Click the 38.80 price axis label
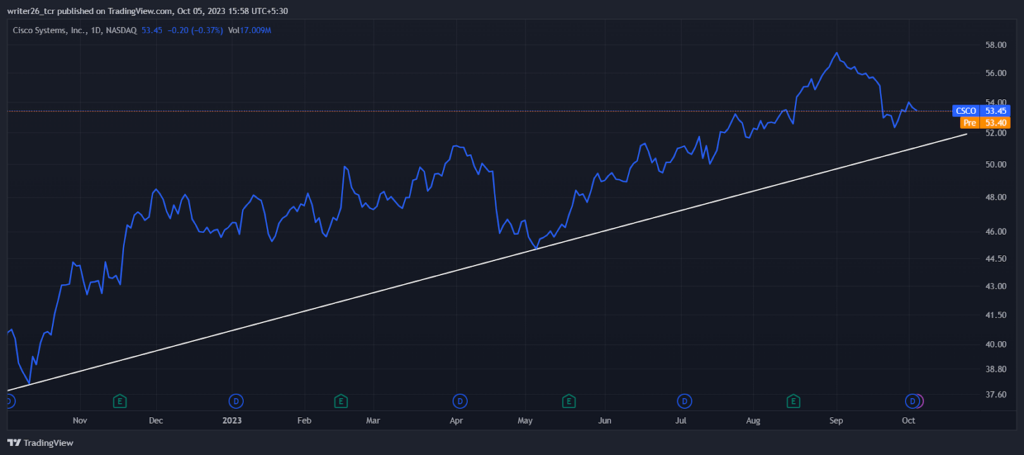 (x=995, y=369)
